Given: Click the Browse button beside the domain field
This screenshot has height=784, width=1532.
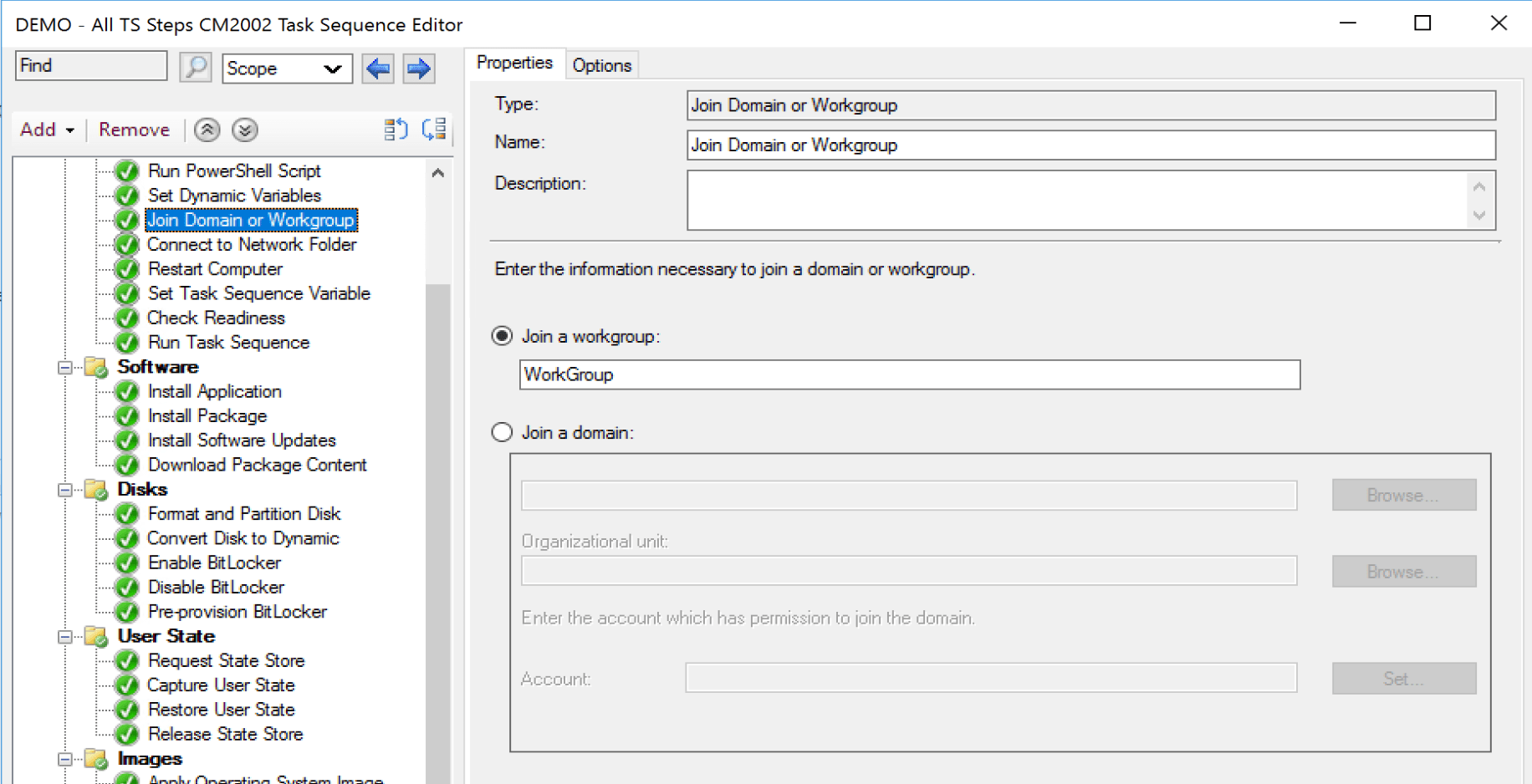Looking at the screenshot, I should [x=1403, y=495].
